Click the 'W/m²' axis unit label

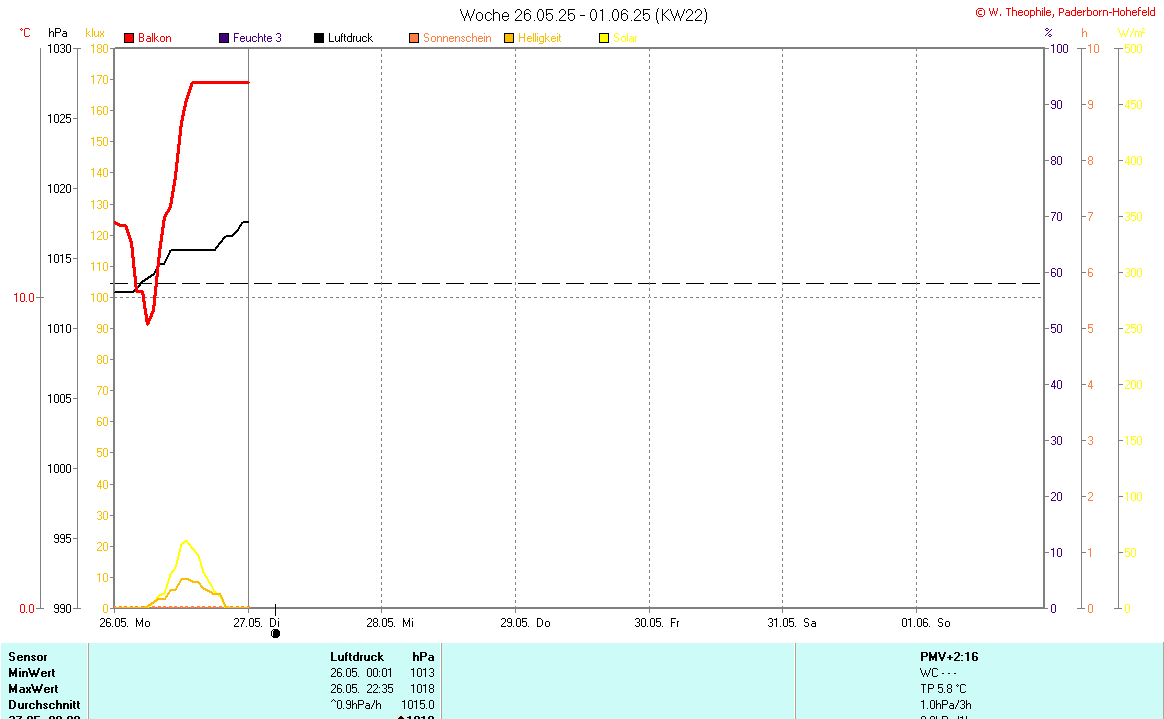tap(1130, 33)
